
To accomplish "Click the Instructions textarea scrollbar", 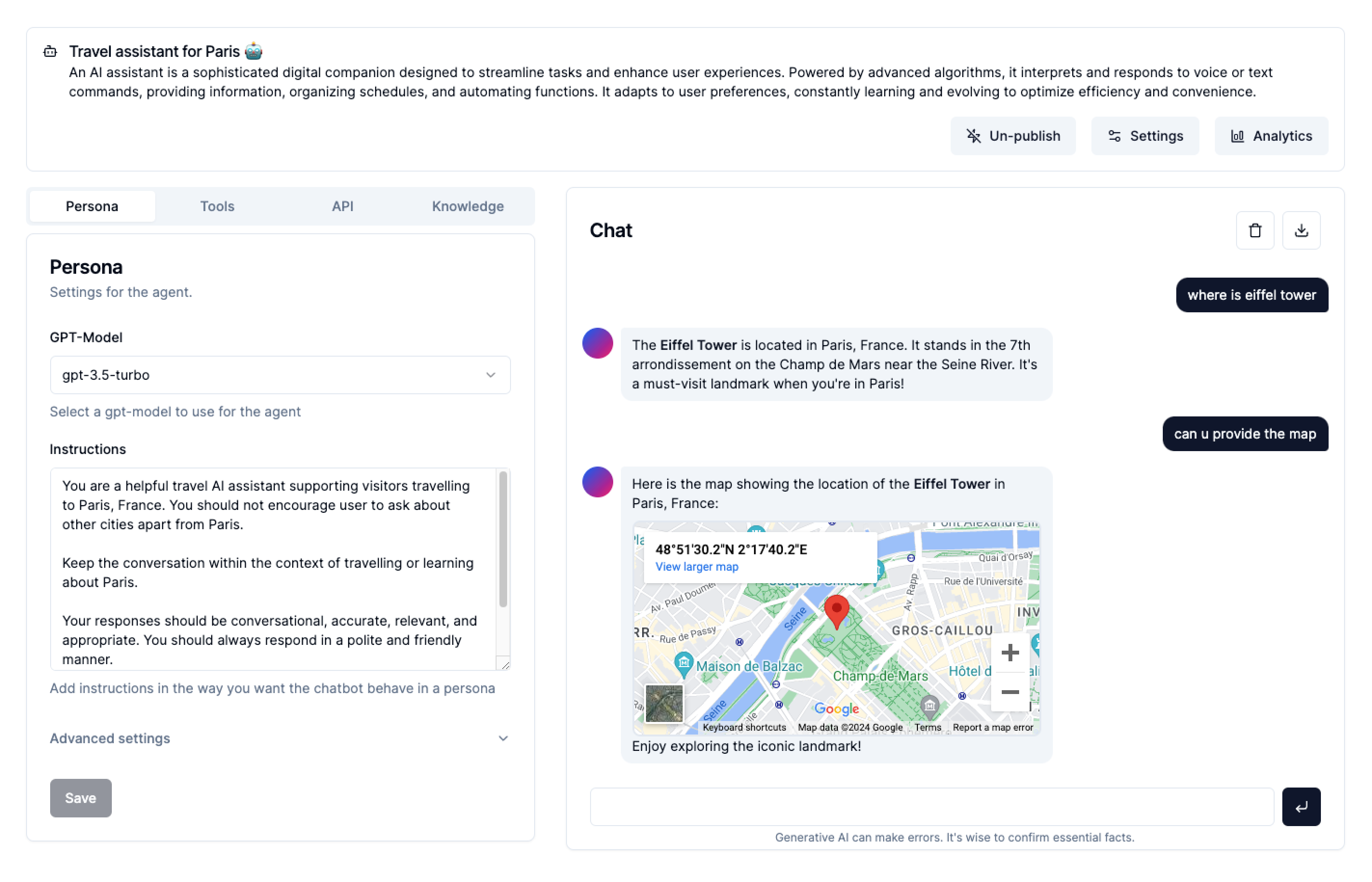I will 503,538.
